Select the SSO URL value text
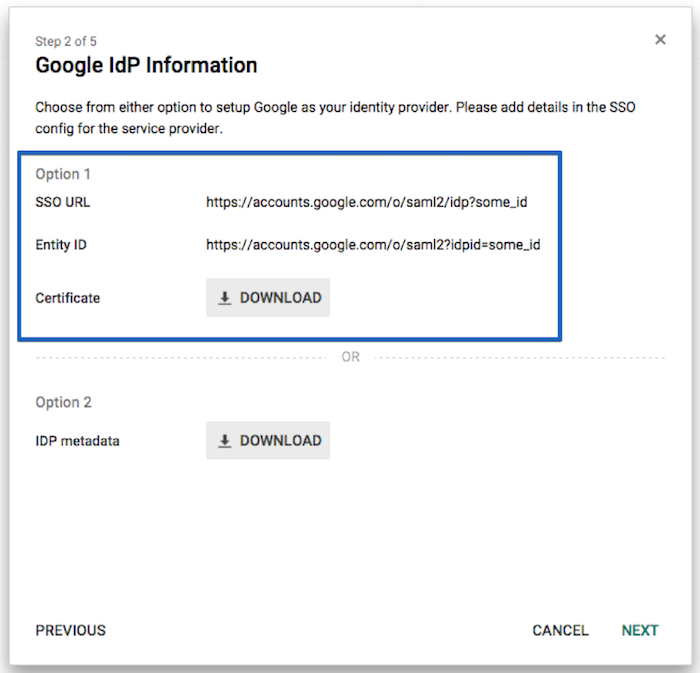Viewport: 700px width, 673px height. click(367, 202)
